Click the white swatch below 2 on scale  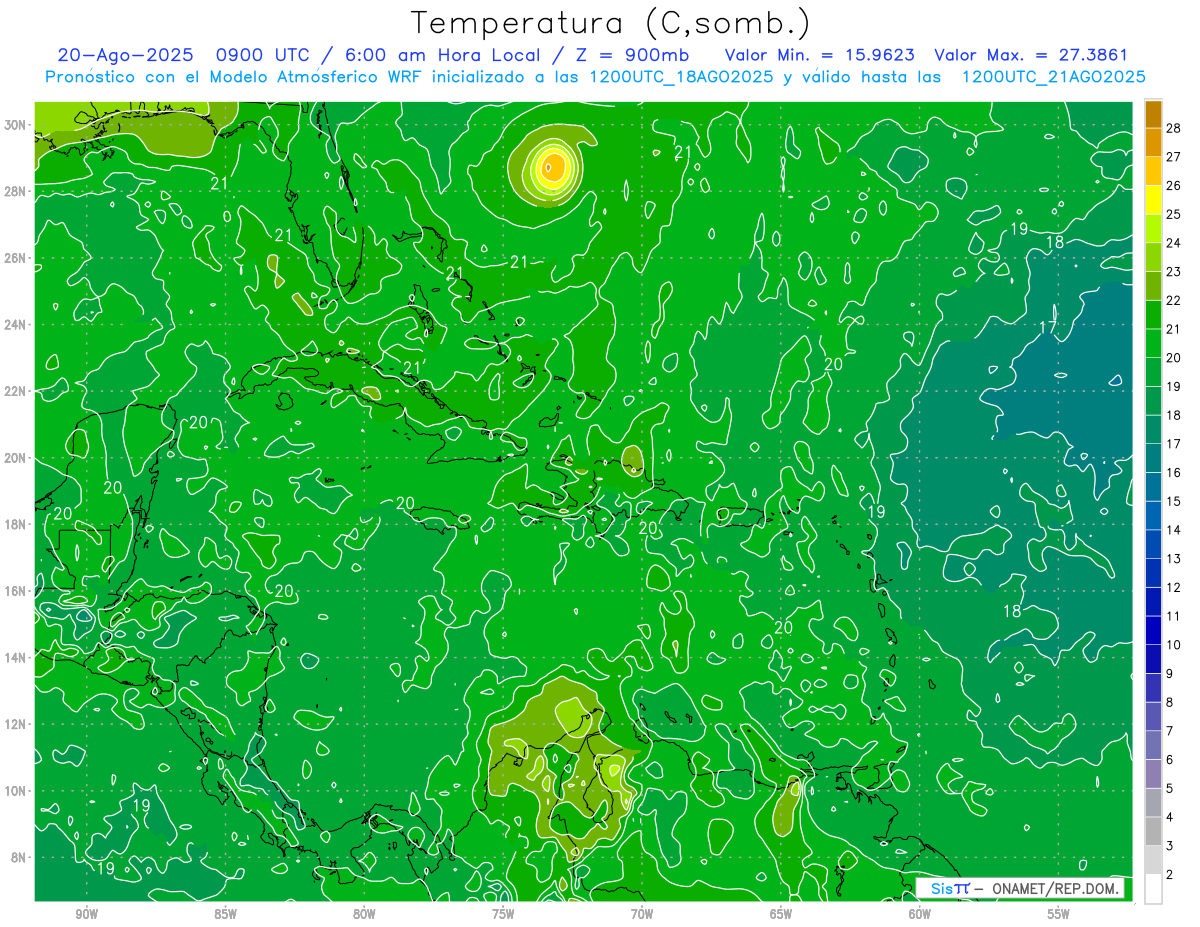point(1153,889)
